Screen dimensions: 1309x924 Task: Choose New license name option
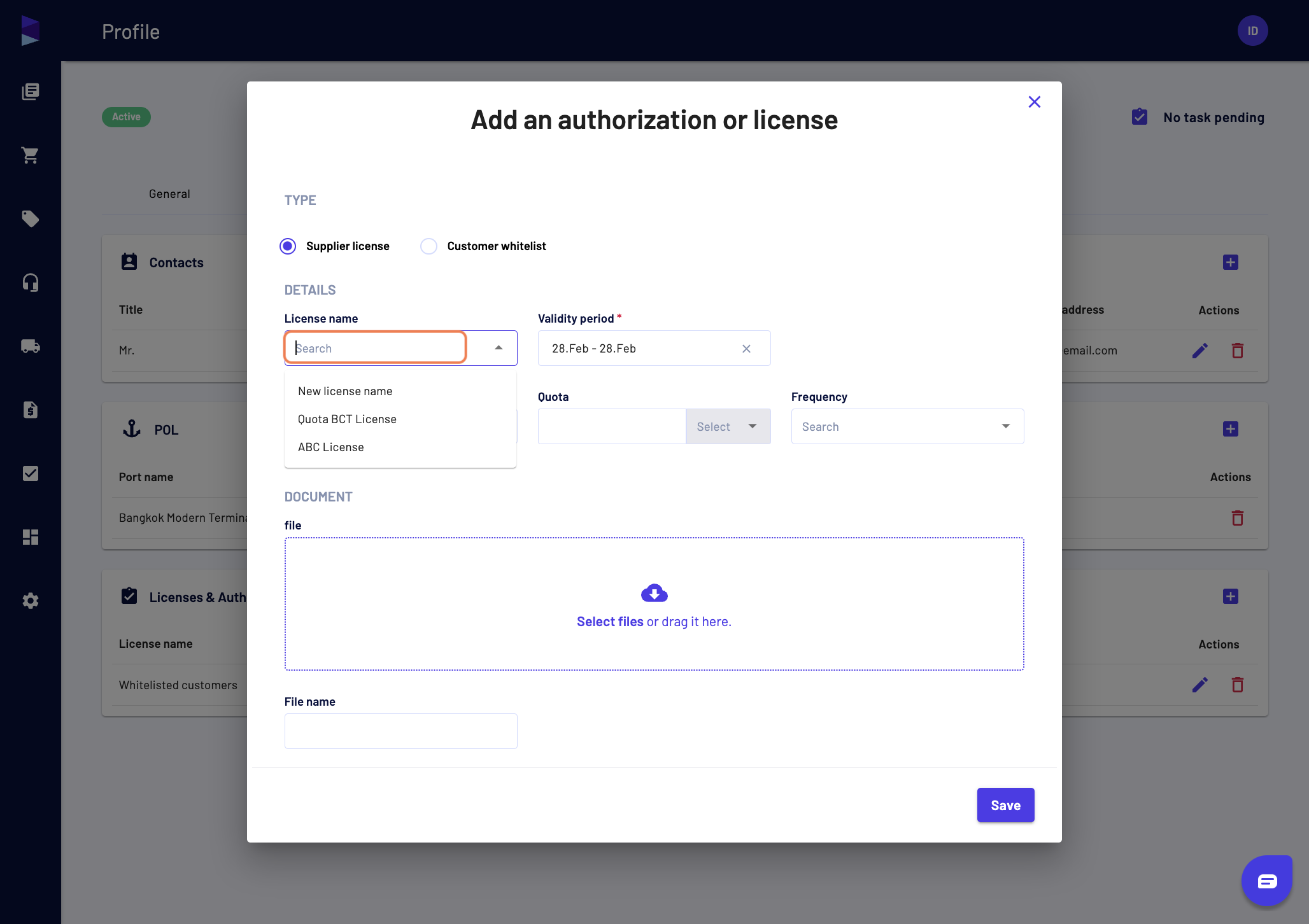400,391
